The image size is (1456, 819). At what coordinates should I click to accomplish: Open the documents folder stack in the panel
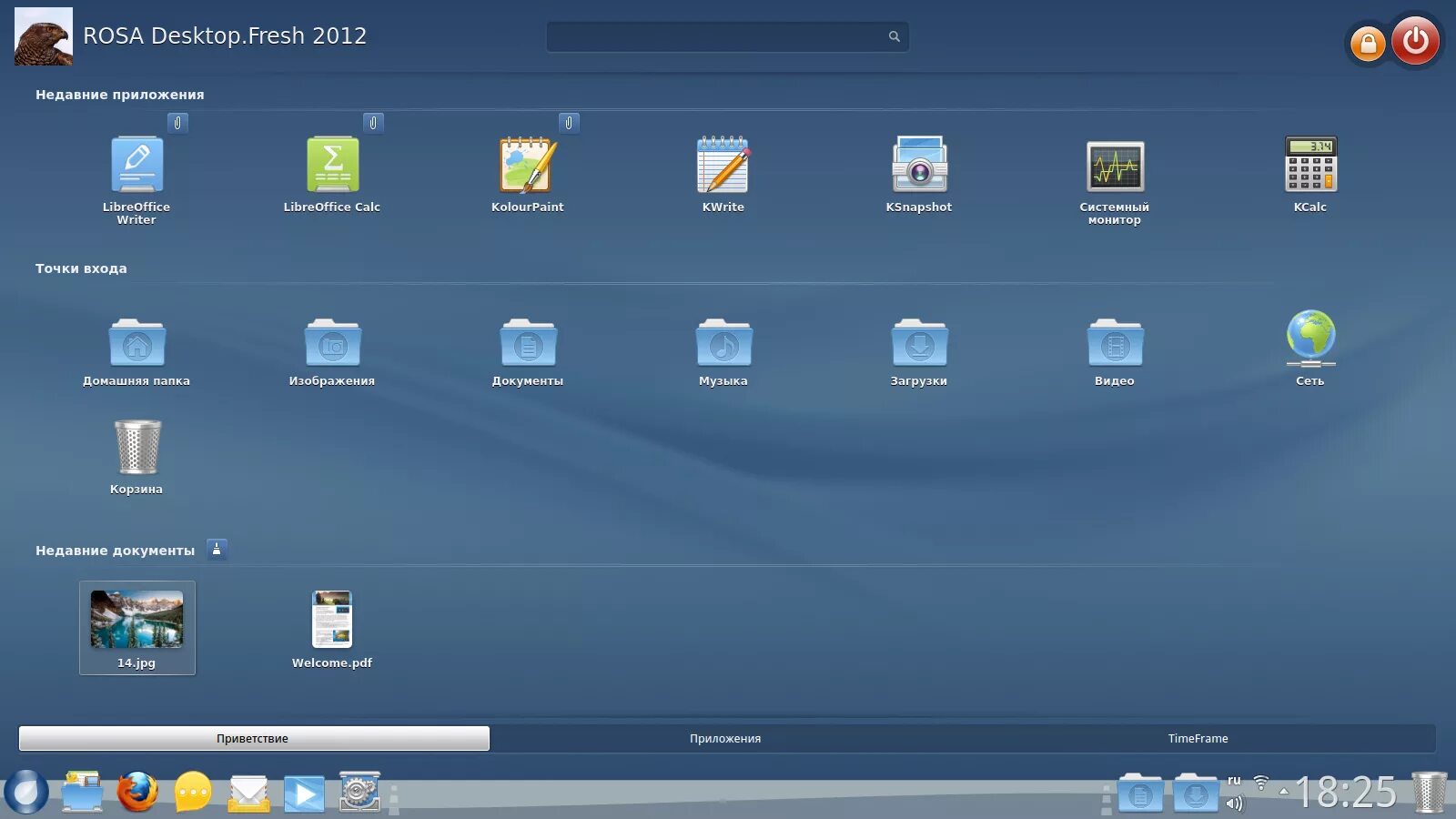pos(1140,793)
